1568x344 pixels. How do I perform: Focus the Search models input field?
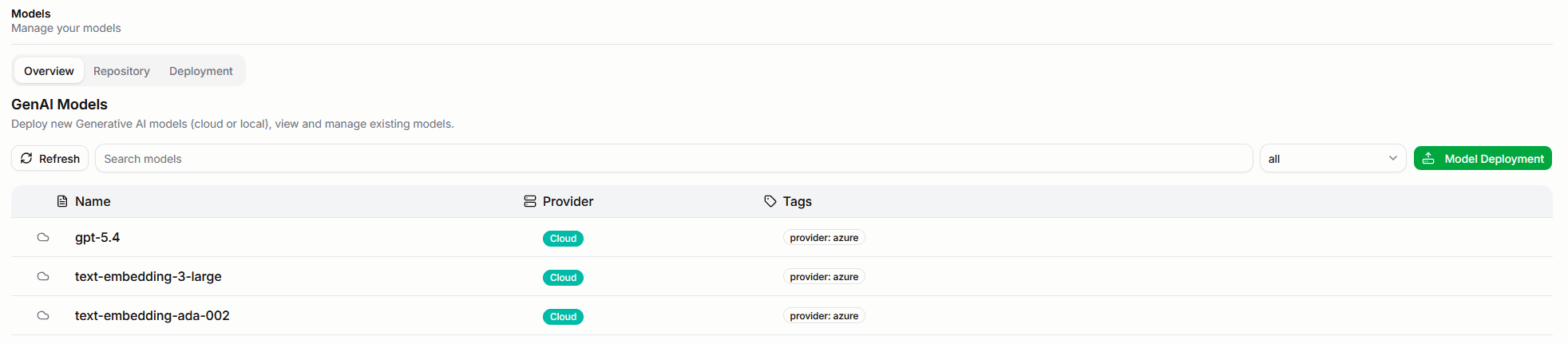tap(674, 158)
